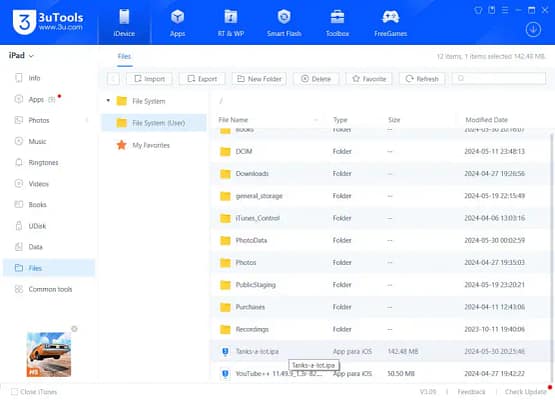This screenshot has height=400, width=555.
Task: Open the car game ad thumbnail
Action: point(49,354)
